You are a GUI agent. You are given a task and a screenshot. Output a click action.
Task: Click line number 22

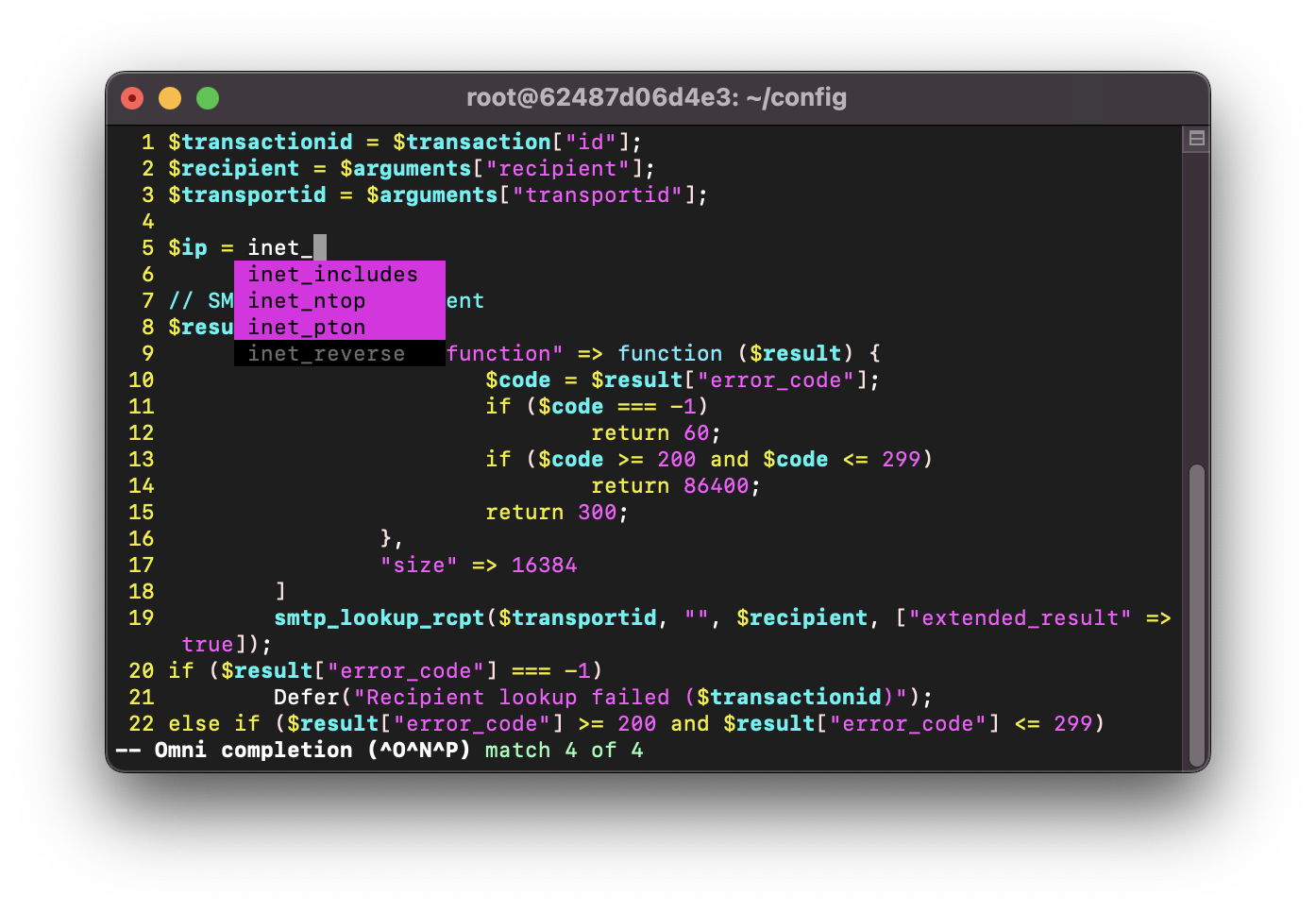coord(142,723)
